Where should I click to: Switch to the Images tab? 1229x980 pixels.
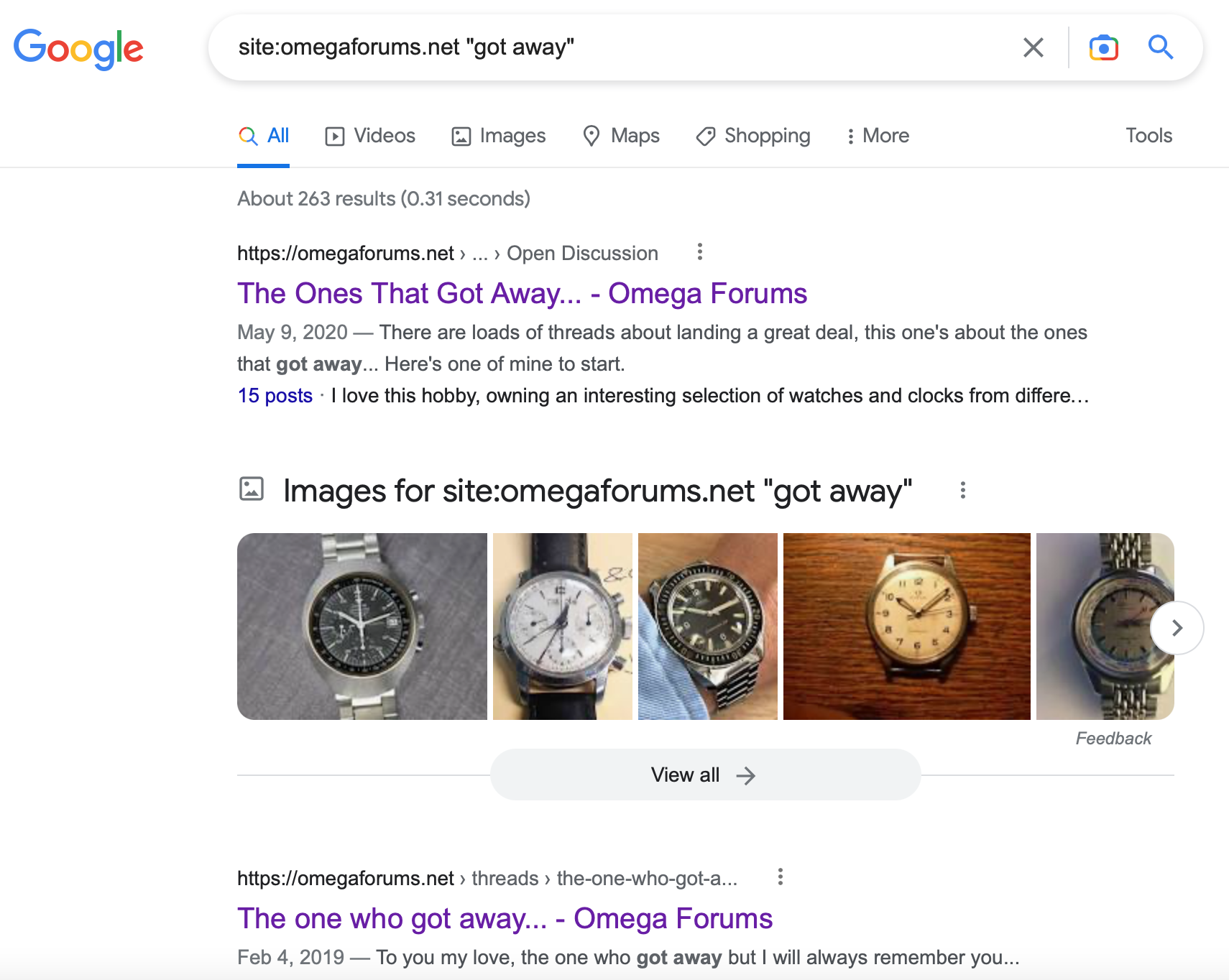point(498,136)
